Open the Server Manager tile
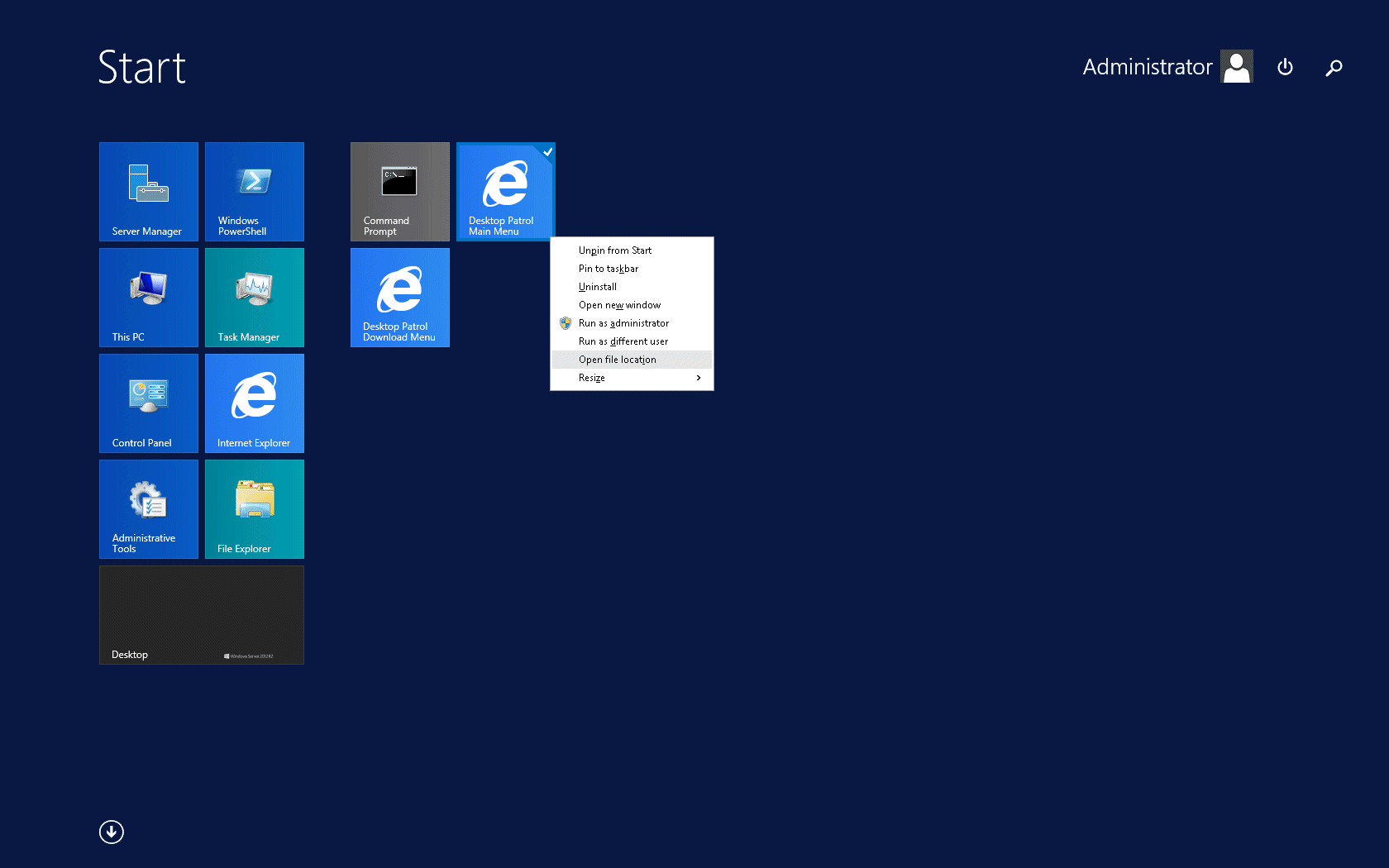 (x=149, y=192)
